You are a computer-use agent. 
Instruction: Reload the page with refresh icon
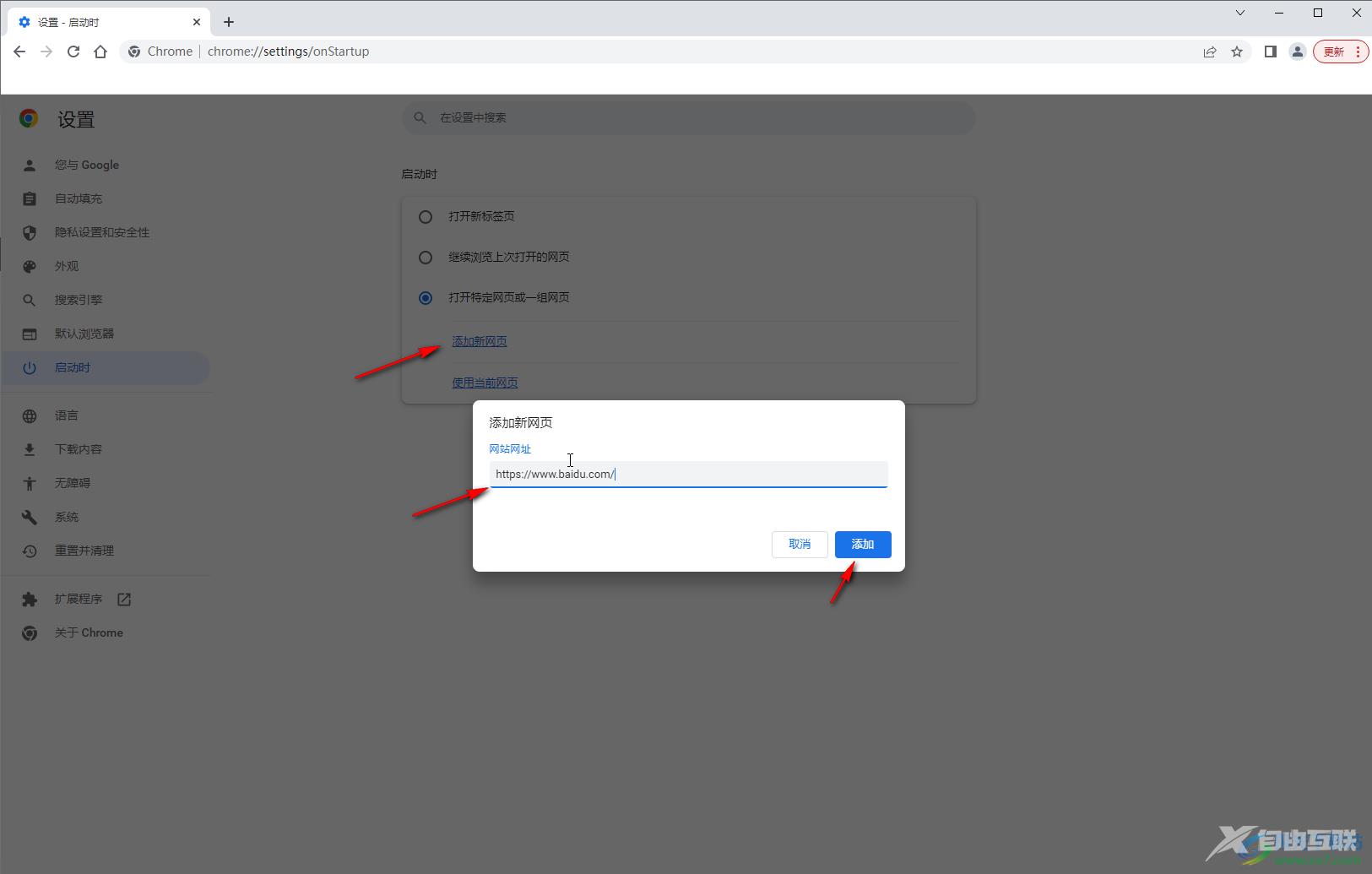coord(73,52)
